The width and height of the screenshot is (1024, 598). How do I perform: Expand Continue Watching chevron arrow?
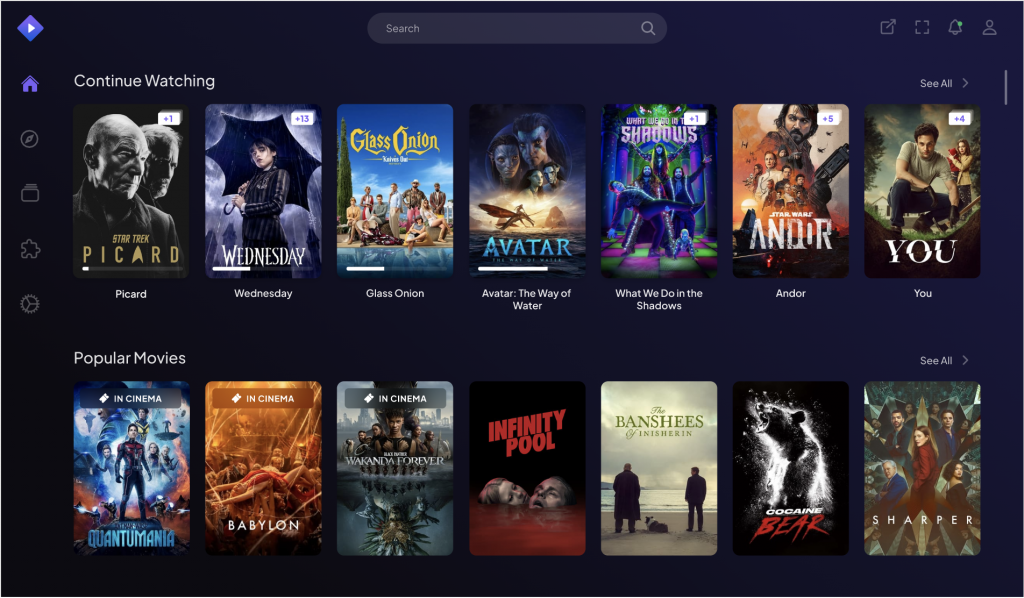tap(965, 83)
